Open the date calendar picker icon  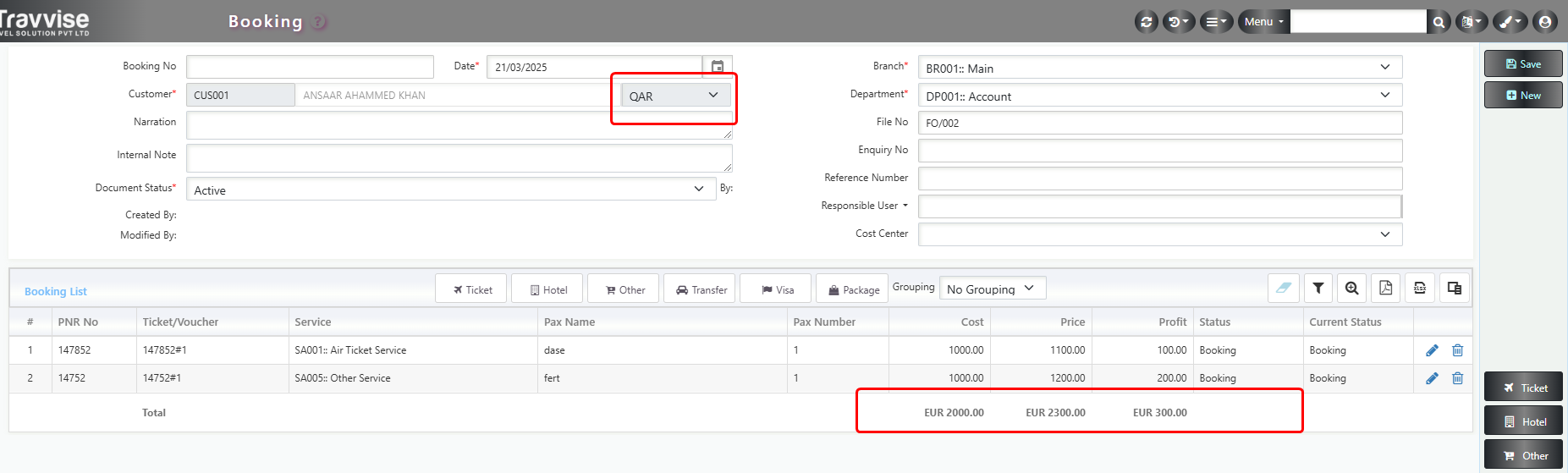pyautogui.click(x=718, y=67)
